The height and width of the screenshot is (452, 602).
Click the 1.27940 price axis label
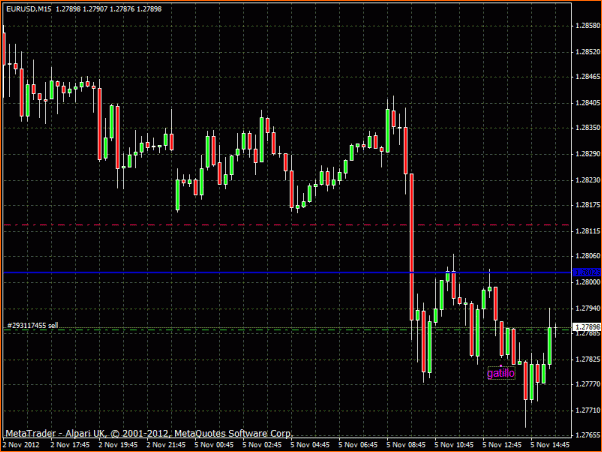(x=587, y=308)
